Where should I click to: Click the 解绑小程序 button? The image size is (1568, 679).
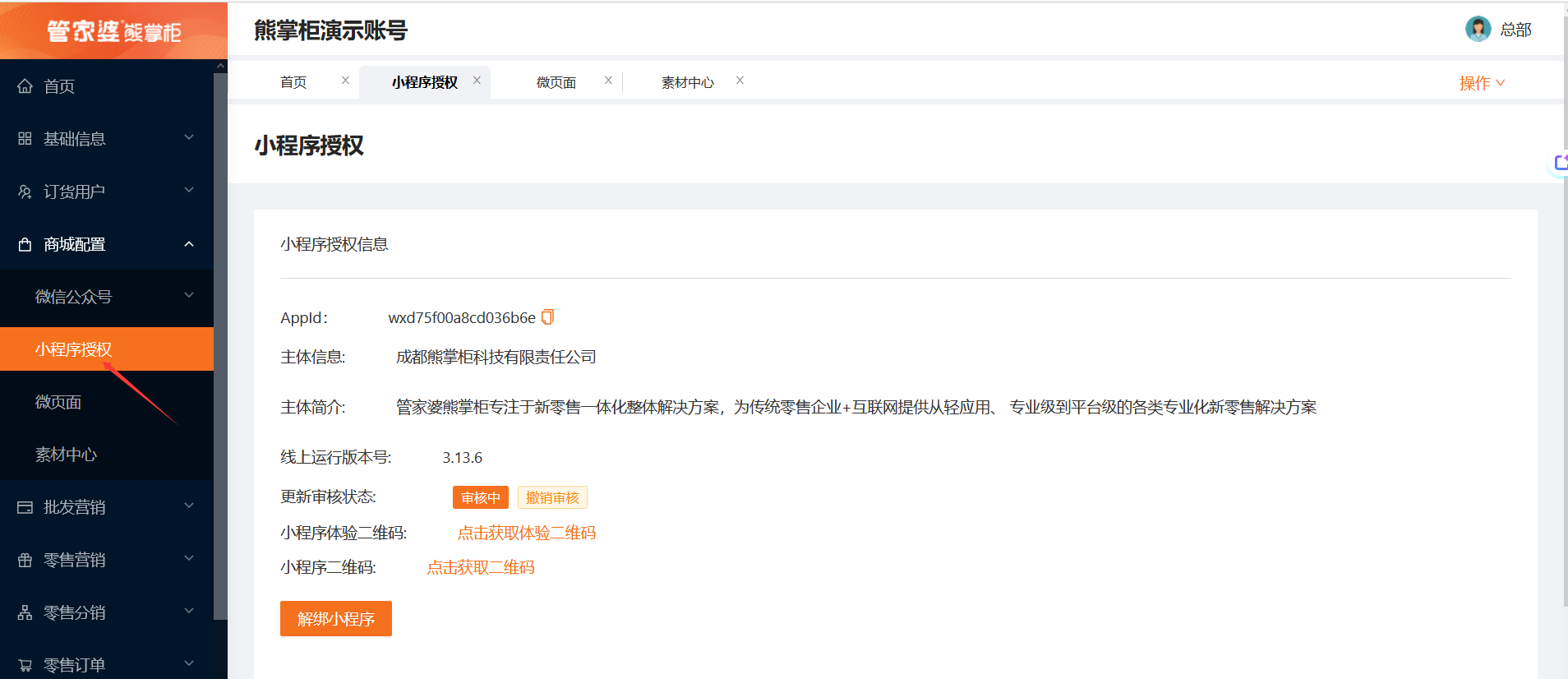[x=336, y=618]
